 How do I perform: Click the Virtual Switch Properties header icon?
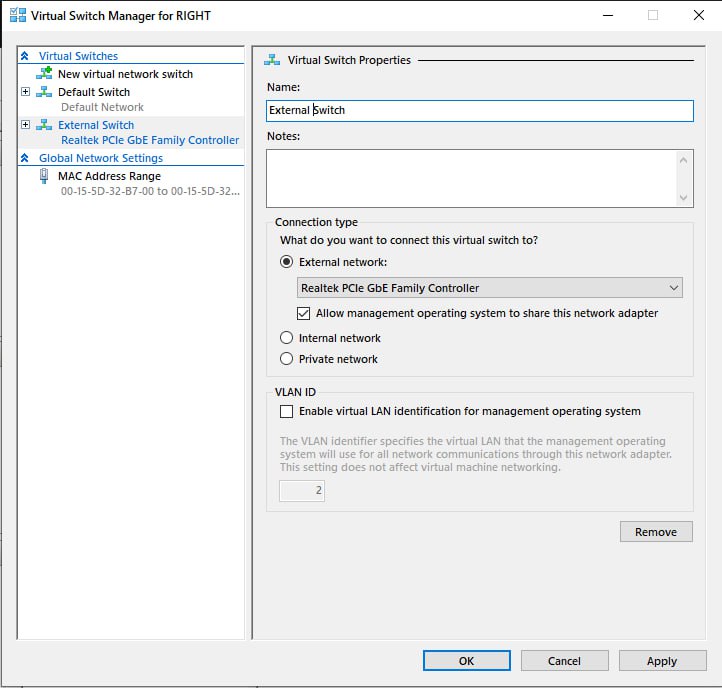pyautogui.click(x=274, y=60)
